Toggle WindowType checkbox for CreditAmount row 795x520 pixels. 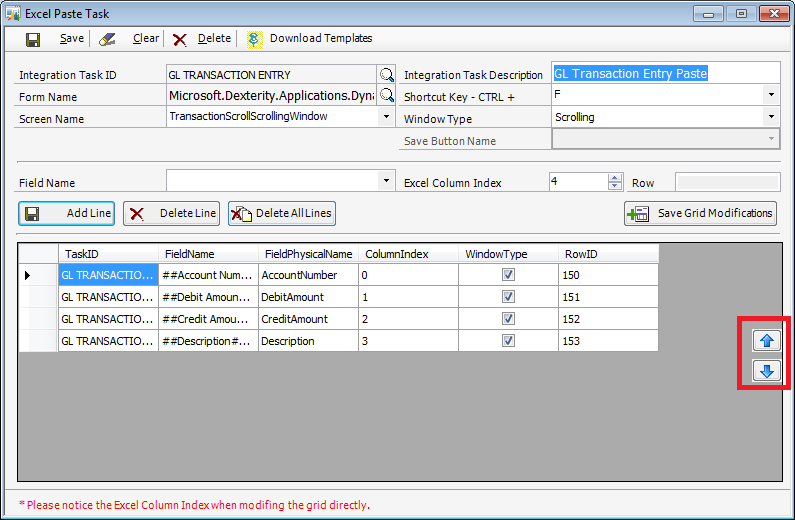508,318
